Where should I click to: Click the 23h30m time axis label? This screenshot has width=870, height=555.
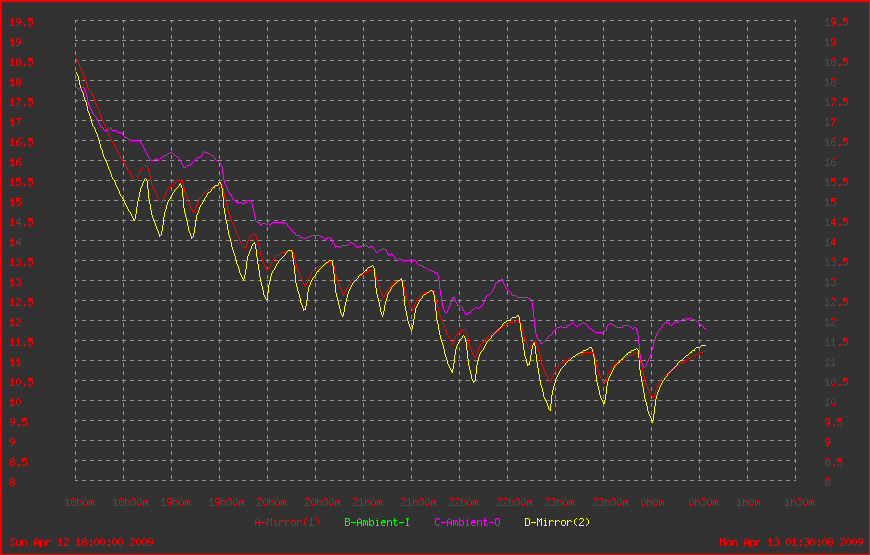[610, 502]
